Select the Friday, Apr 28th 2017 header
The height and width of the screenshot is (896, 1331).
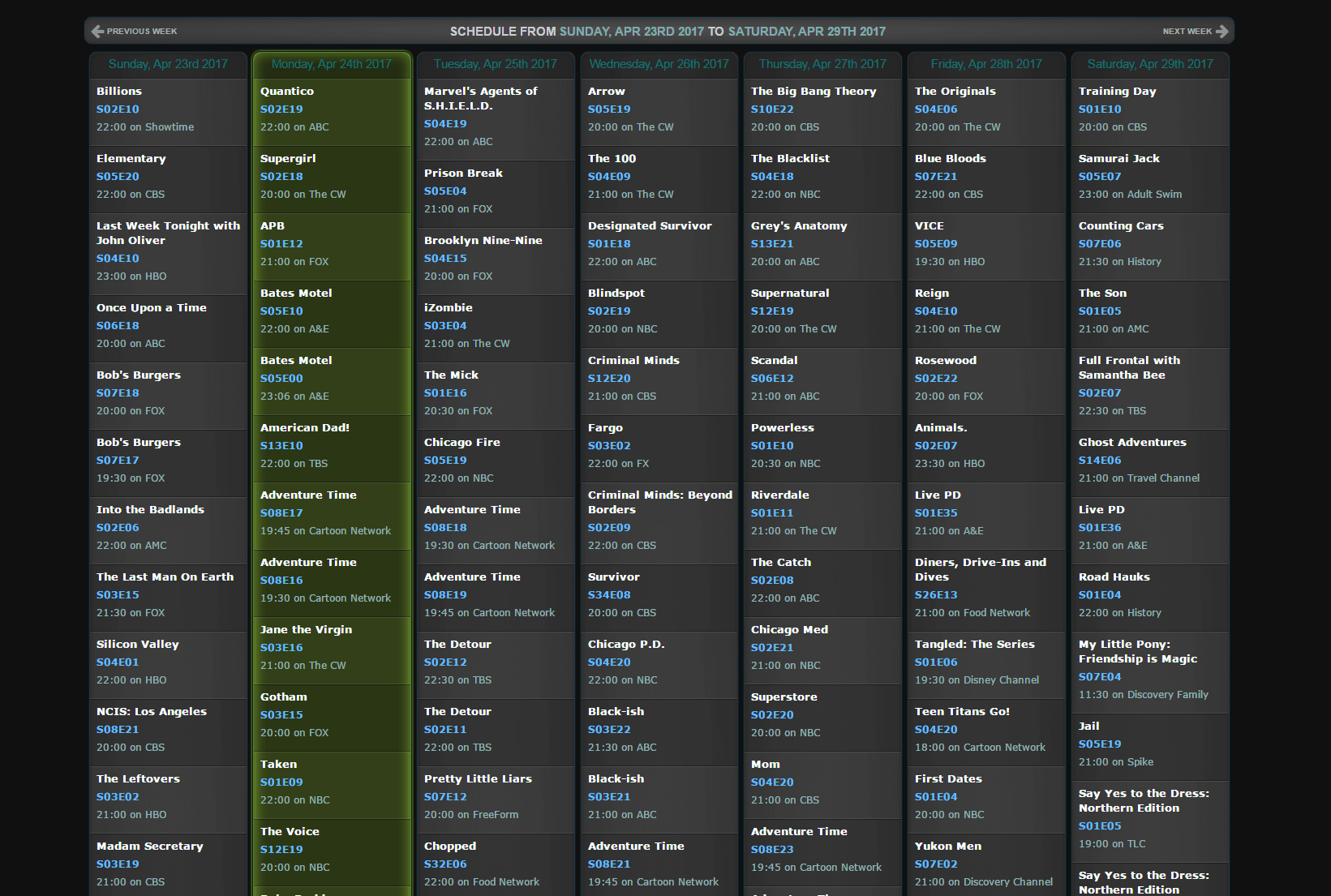pyautogui.click(x=986, y=64)
